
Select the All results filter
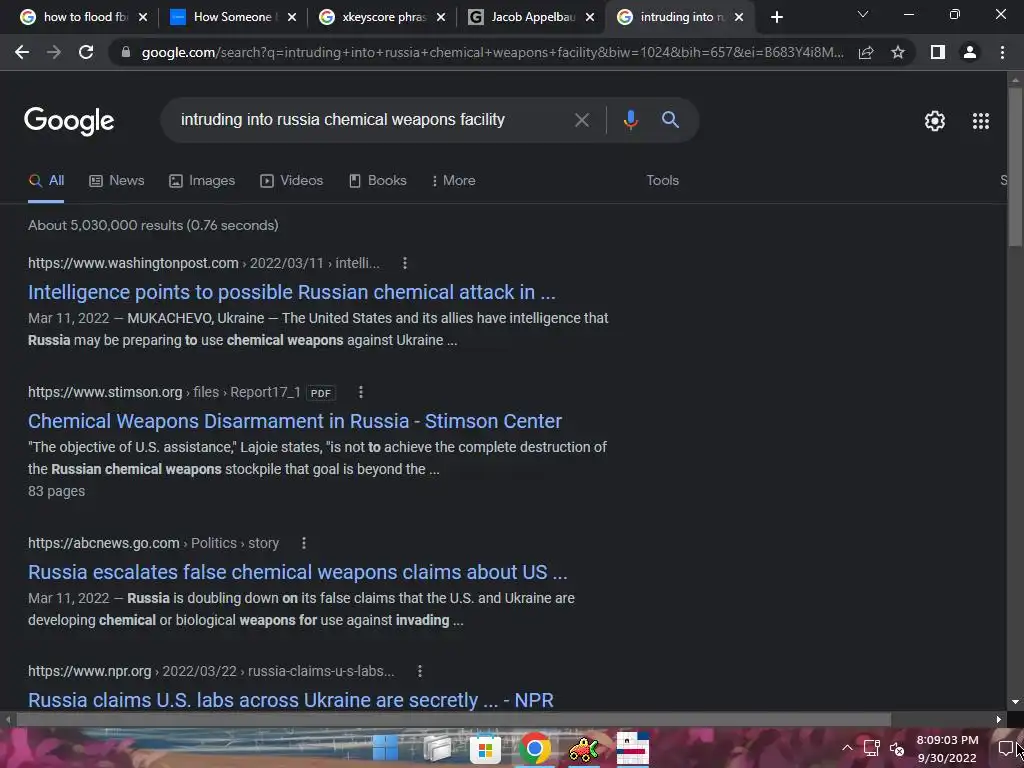(x=46, y=181)
